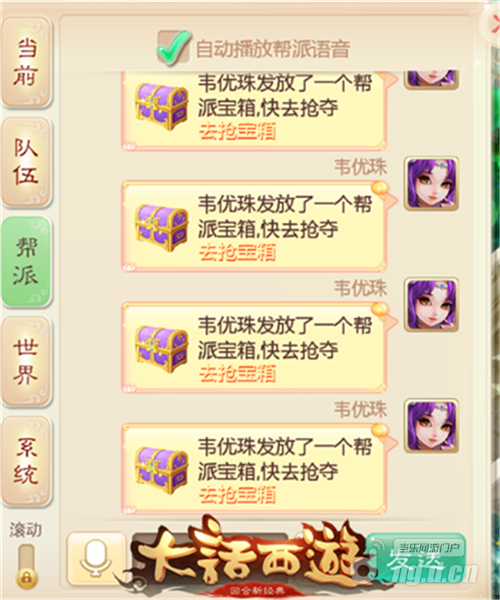Switch to the 当前 chat tab
Image resolution: width=500 pixels, height=600 pixels.
click(27, 62)
